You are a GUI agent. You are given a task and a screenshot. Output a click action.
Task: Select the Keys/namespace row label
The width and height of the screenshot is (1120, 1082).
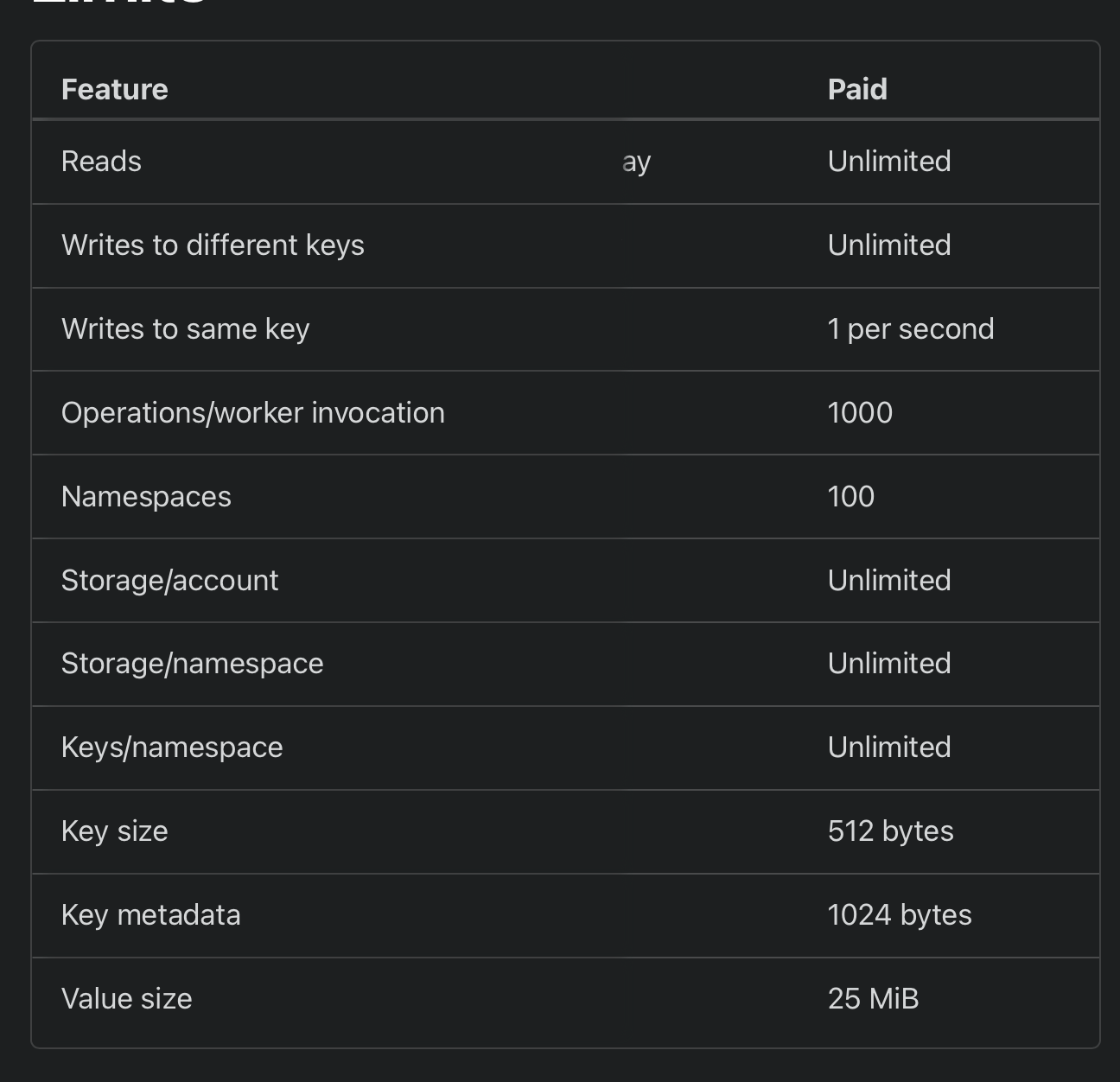[172, 748]
